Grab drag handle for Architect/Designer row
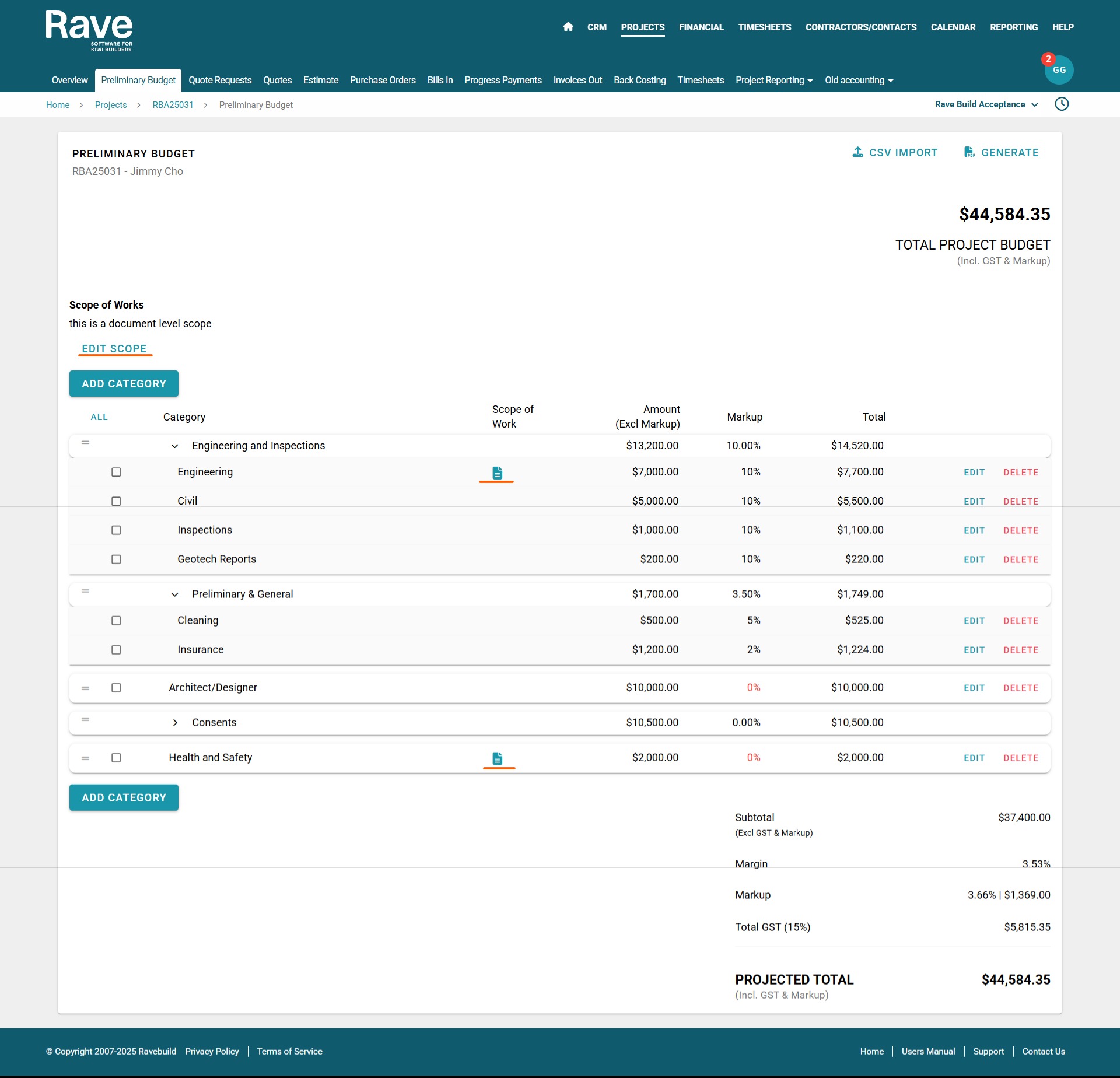Image resolution: width=1120 pixels, height=1078 pixels. (85, 688)
